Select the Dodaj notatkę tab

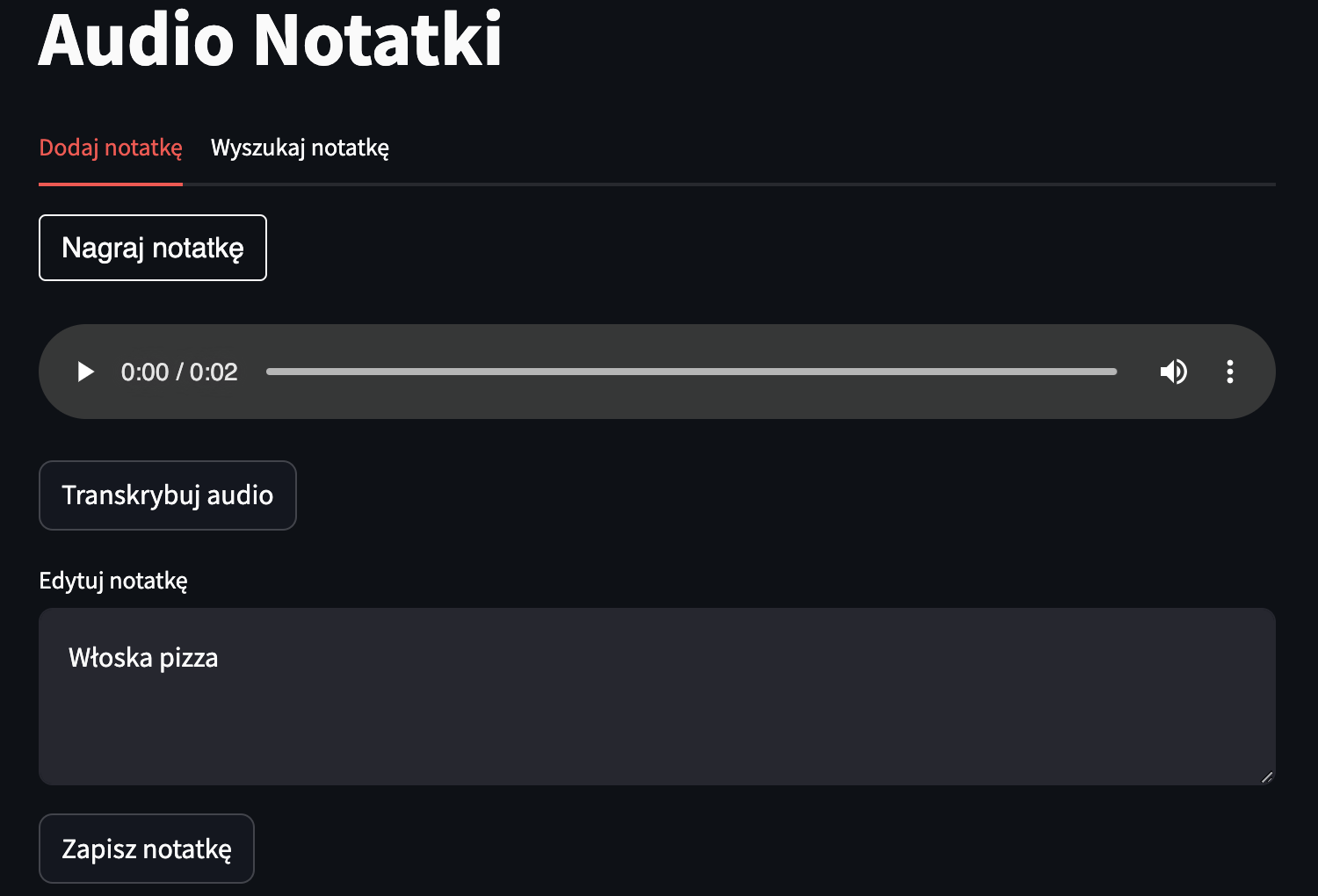point(111,148)
